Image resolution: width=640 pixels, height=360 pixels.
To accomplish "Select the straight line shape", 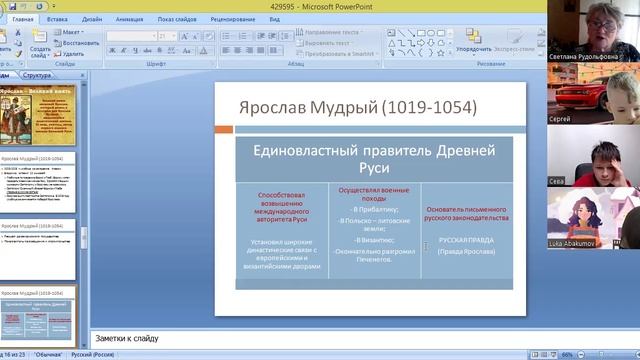I will tap(402, 33).
